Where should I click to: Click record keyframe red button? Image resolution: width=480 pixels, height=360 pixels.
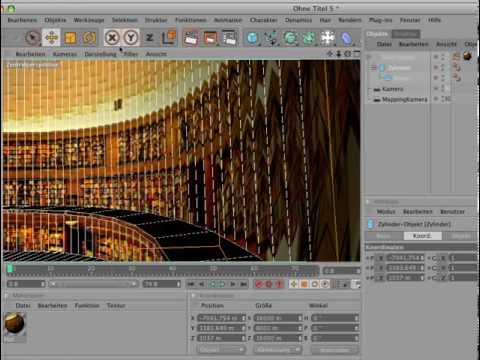(x=259, y=284)
